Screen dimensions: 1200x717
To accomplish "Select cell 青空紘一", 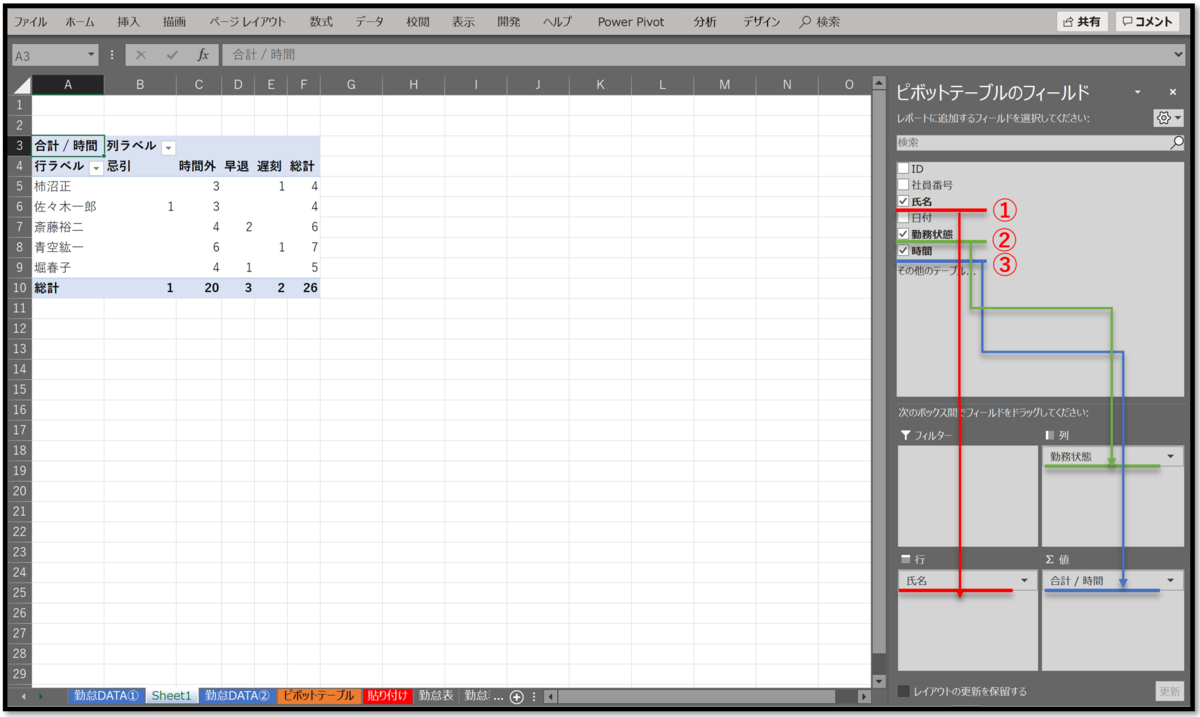I will [68, 247].
